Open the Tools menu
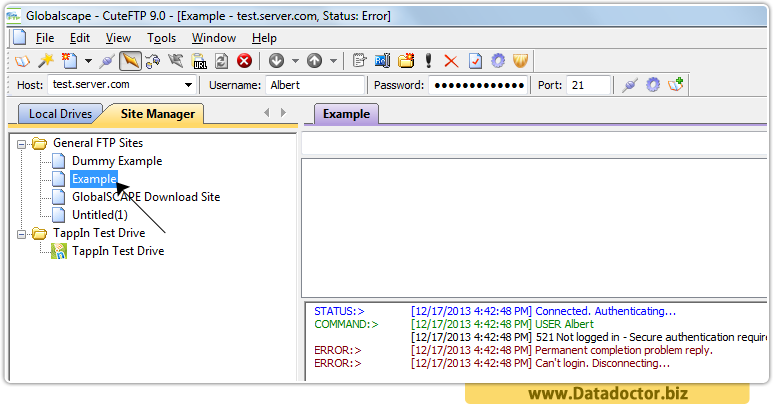The height and width of the screenshot is (404, 773). tap(161, 38)
